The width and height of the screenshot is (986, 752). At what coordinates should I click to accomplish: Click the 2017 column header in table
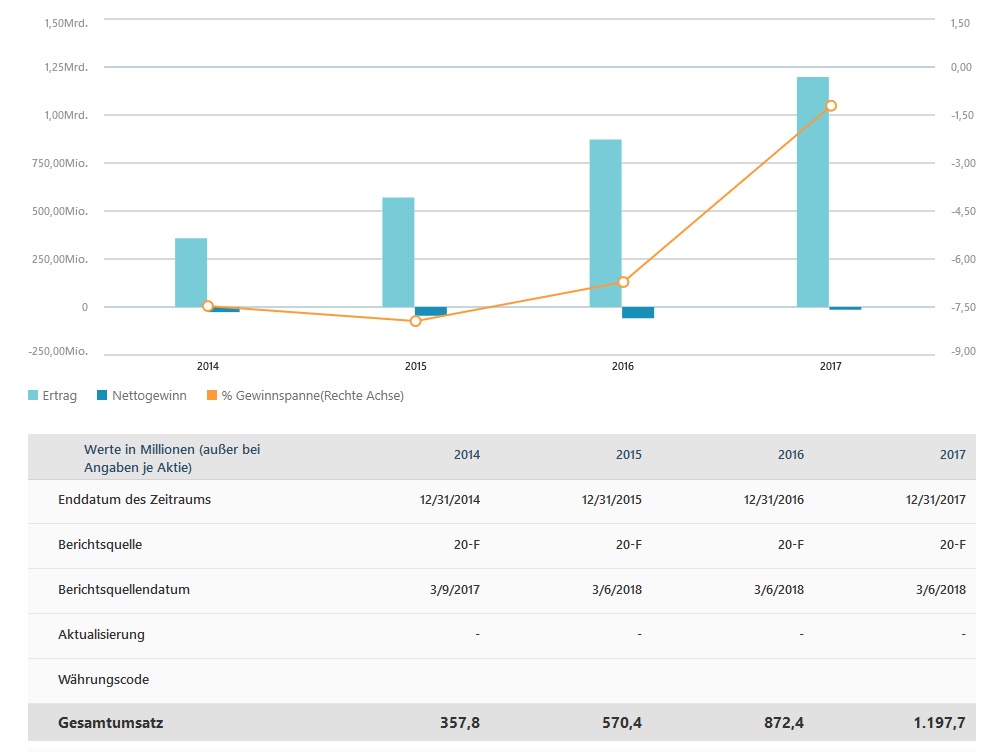(952, 455)
